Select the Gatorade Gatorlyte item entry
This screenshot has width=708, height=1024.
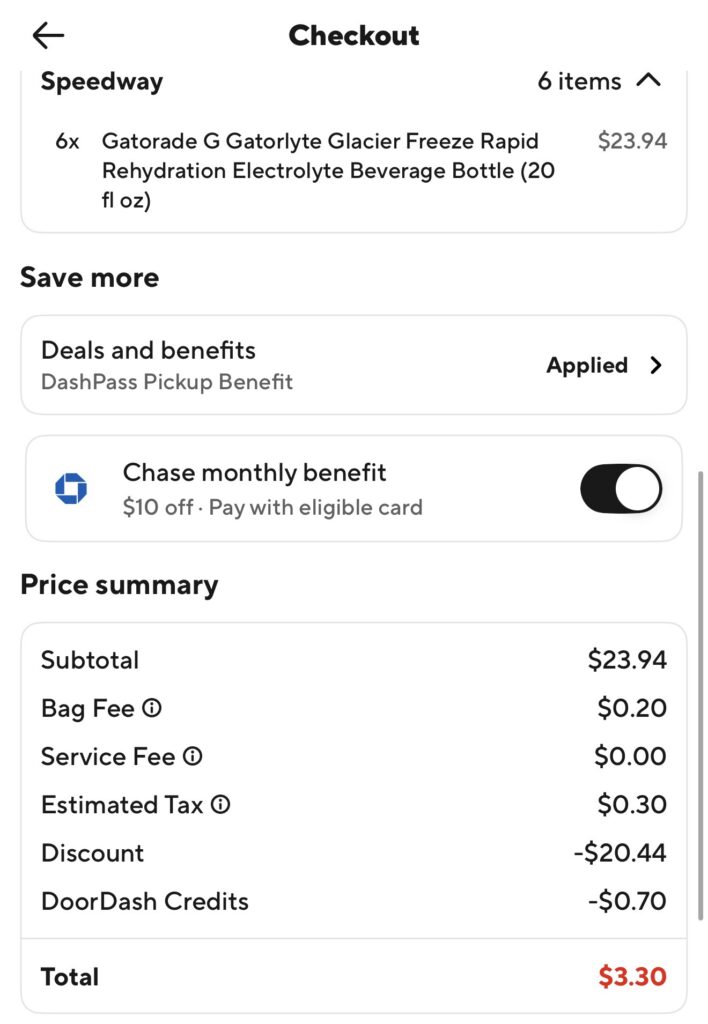[x=328, y=171]
